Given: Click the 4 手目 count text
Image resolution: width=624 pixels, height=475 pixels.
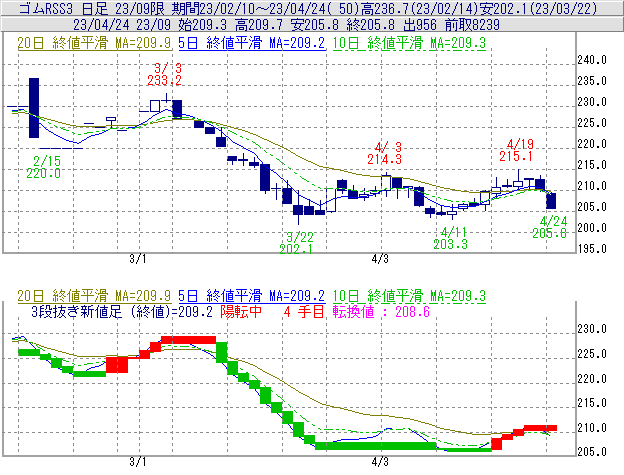Looking at the screenshot, I should (304, 311).
